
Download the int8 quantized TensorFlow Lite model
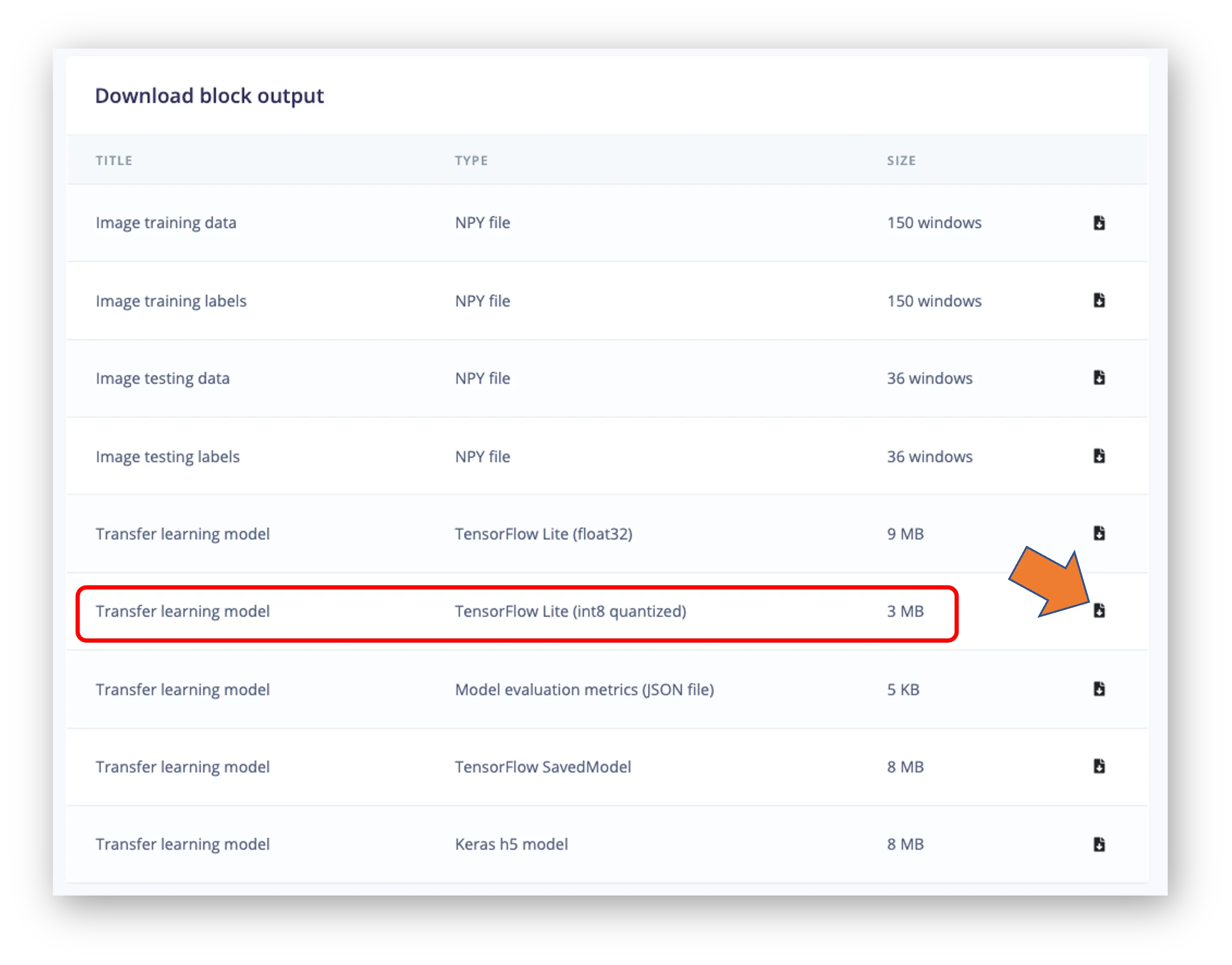click(x=1099, y=610)
